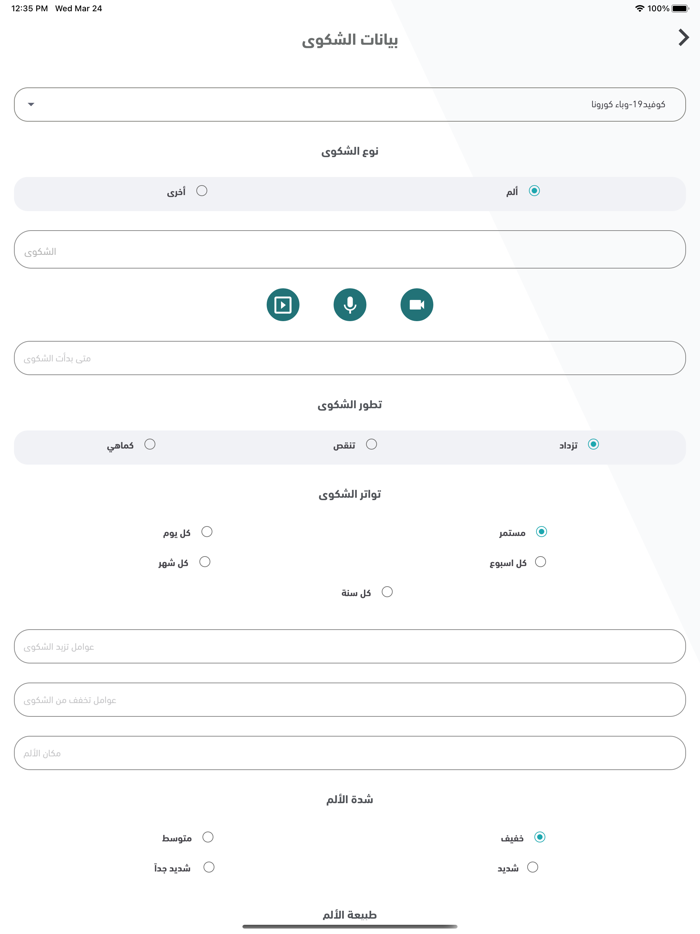Open the video playback icon
The height and width of the screenshot is (934, 700).
(283, 304)
